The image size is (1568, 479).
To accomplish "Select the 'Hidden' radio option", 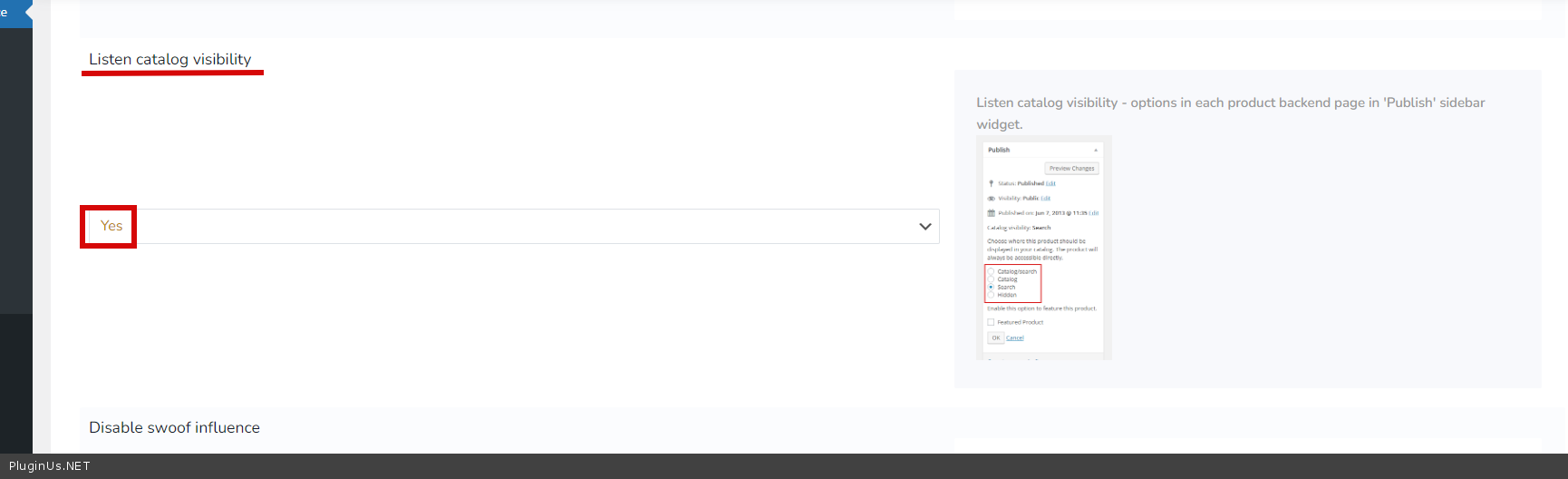I will pyautogui.click(x=991, y=295).
